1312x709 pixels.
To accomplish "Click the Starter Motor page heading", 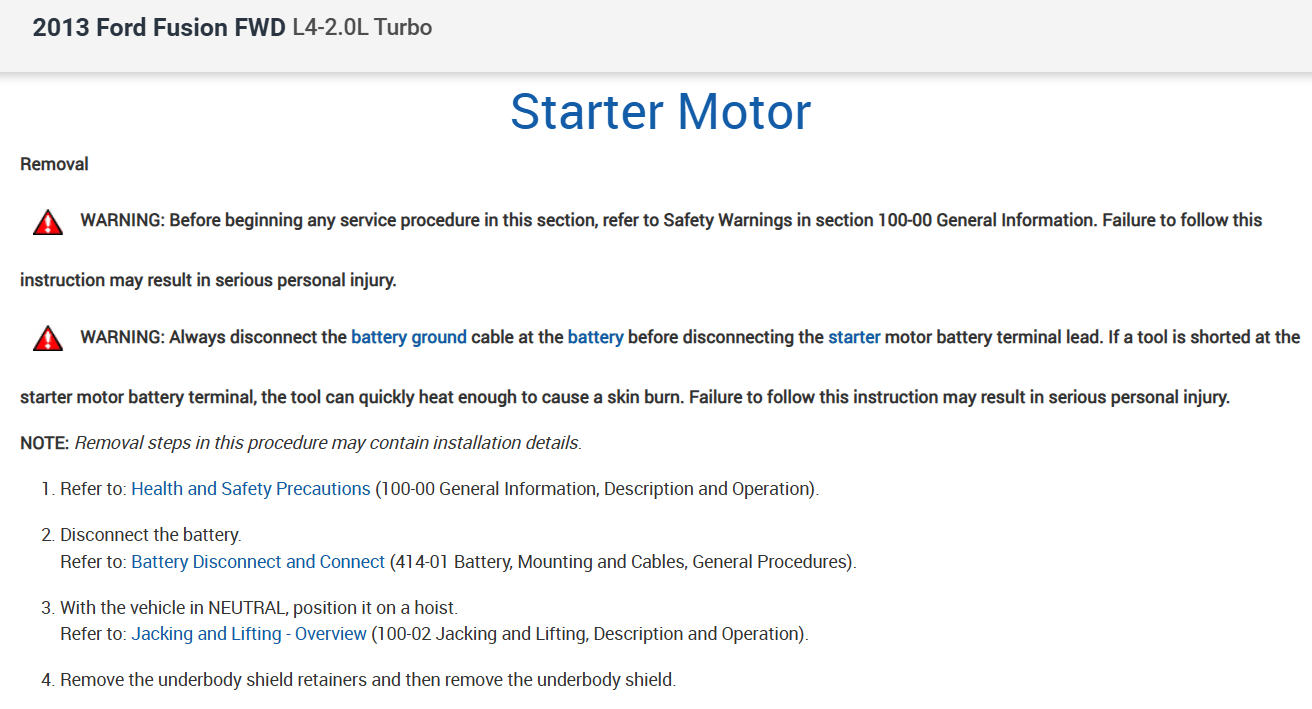I will (x=660, y=111).
